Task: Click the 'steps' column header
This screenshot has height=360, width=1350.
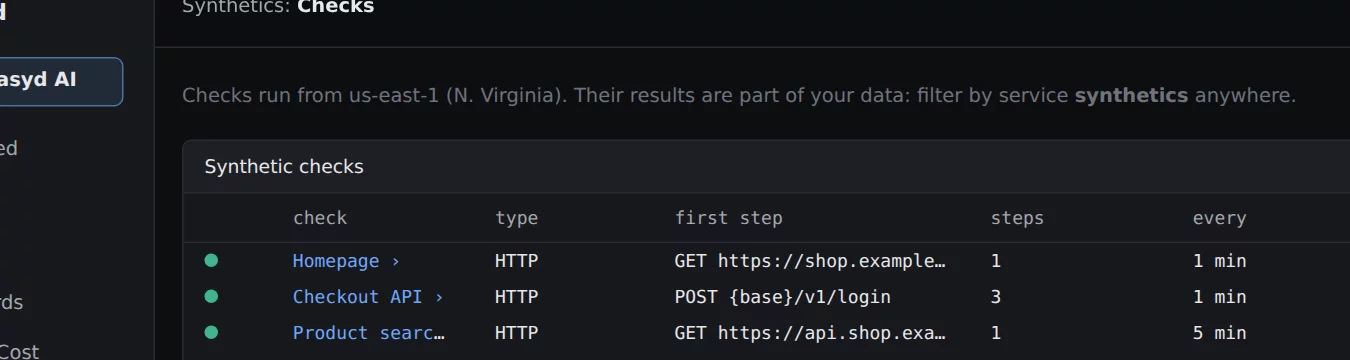Action: [x=1017, y=218]
